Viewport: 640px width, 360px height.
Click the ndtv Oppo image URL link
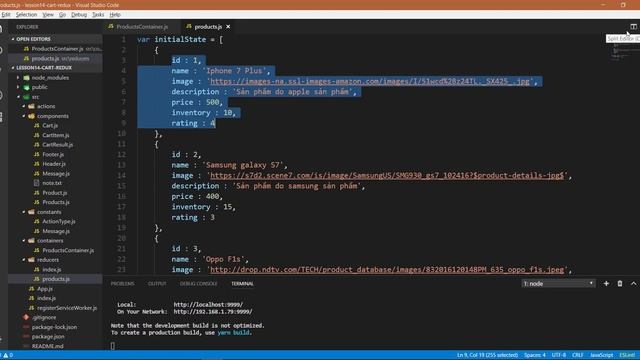pos(387,269)
